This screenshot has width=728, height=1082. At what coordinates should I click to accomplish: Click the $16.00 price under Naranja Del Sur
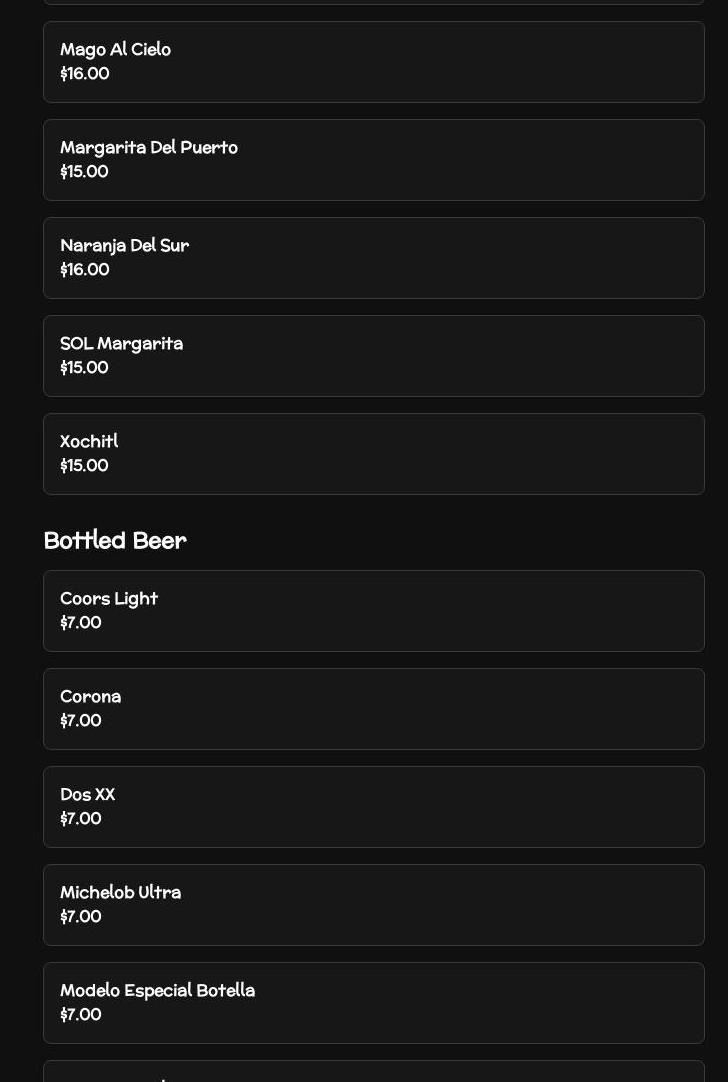coord(85,269)
